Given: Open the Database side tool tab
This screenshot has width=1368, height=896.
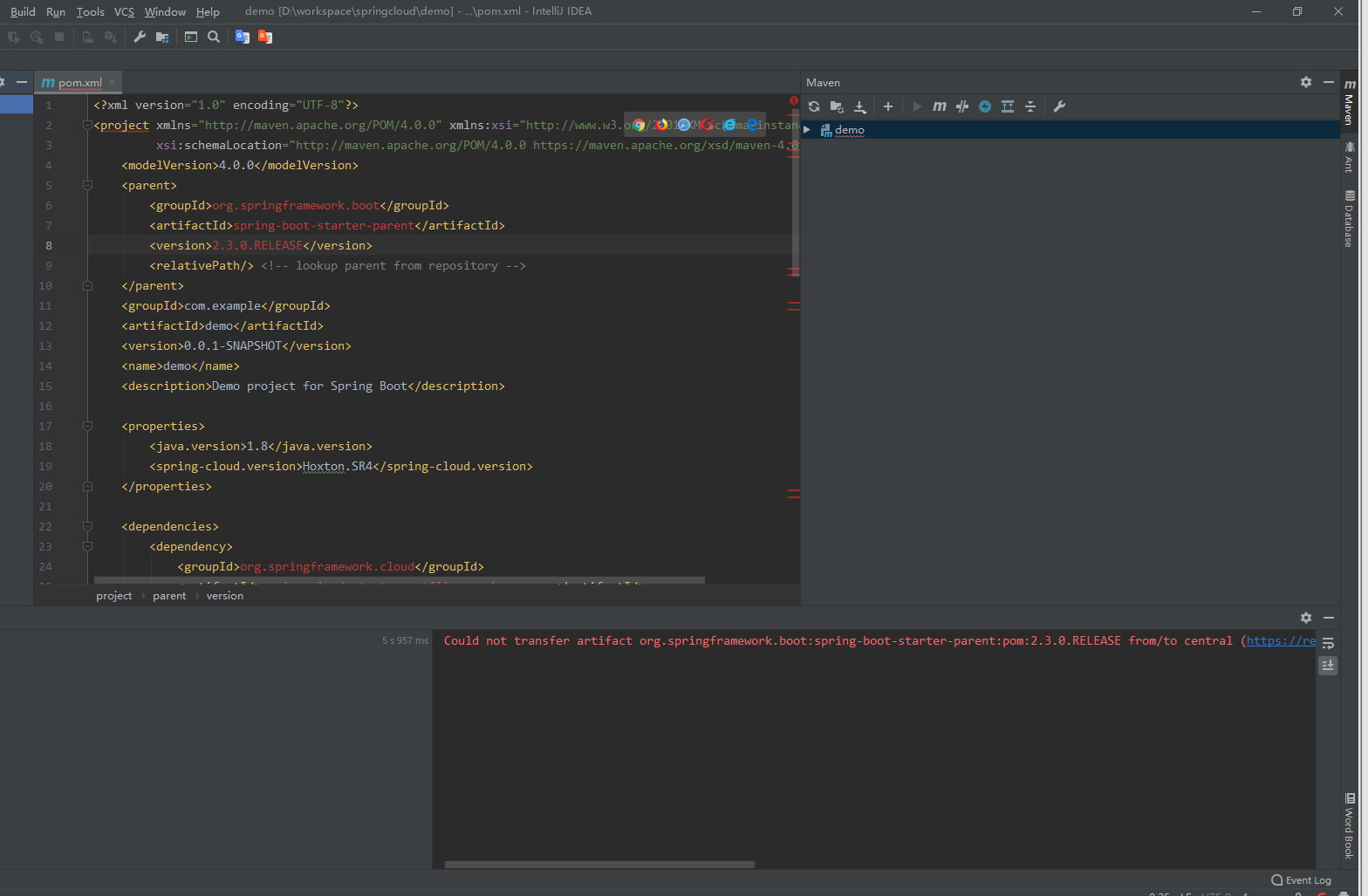Looking at the screenshot, I should pyautogui.click(x=1350, y=218).
